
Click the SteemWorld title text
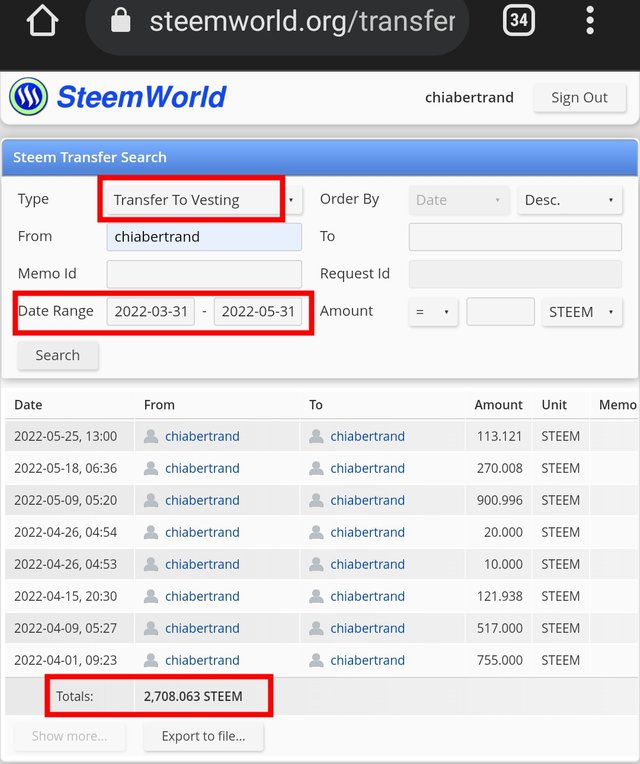[x=141, y=96]
